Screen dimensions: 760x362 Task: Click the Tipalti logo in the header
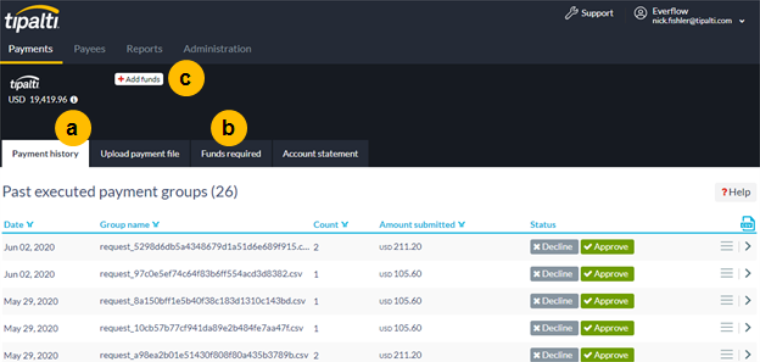coord(32,19)
